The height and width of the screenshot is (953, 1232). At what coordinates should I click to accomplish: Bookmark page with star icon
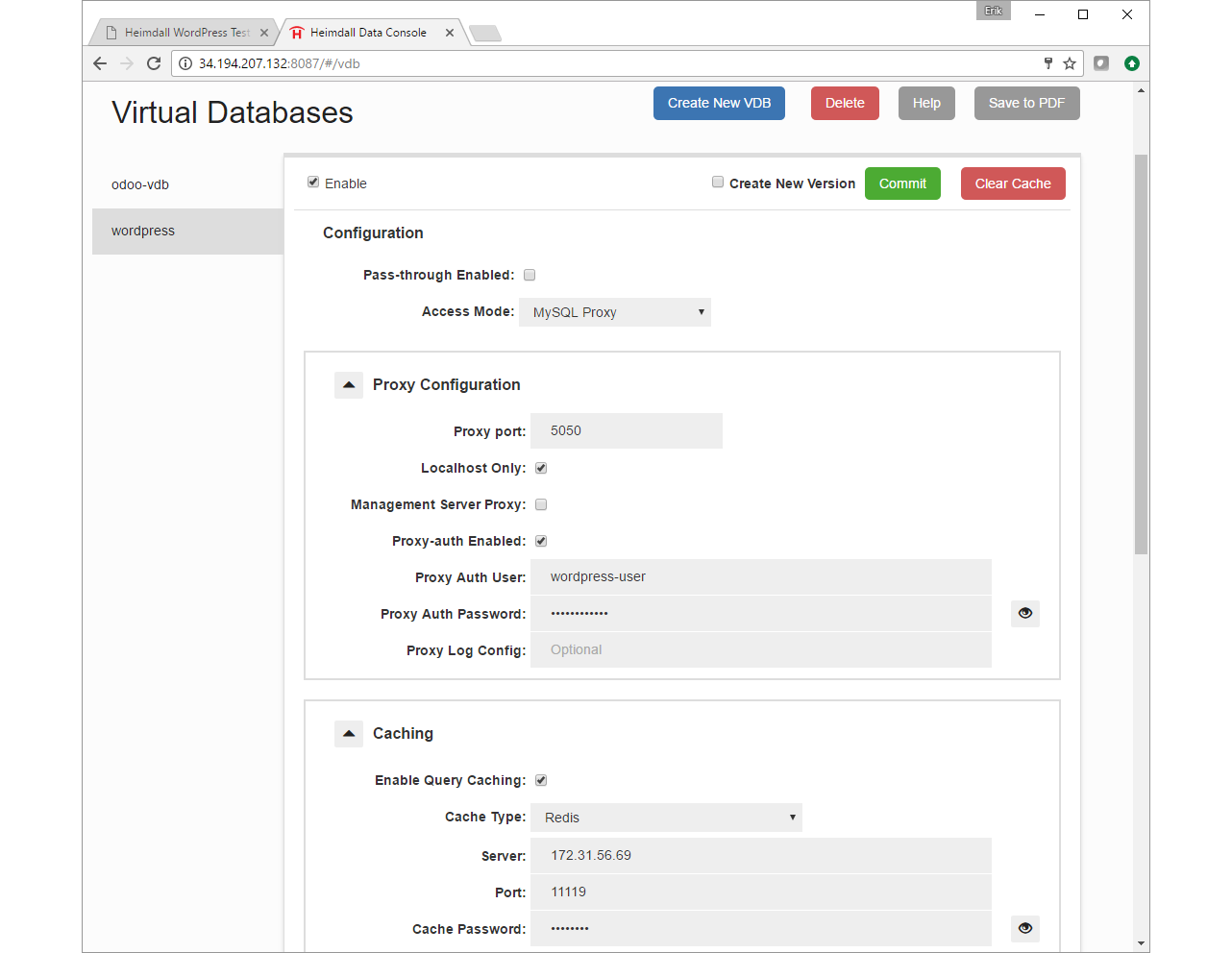1070,63
